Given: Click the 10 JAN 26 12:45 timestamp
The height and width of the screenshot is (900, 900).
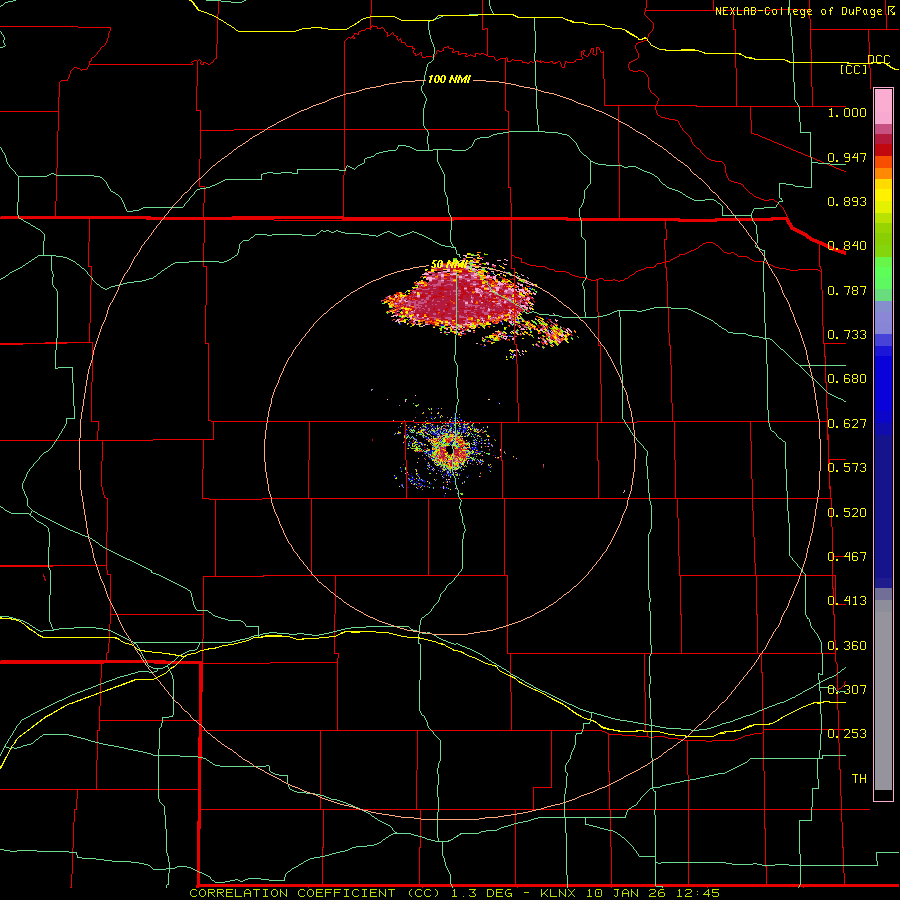Looking at the screenshot, I should (653, 893).
